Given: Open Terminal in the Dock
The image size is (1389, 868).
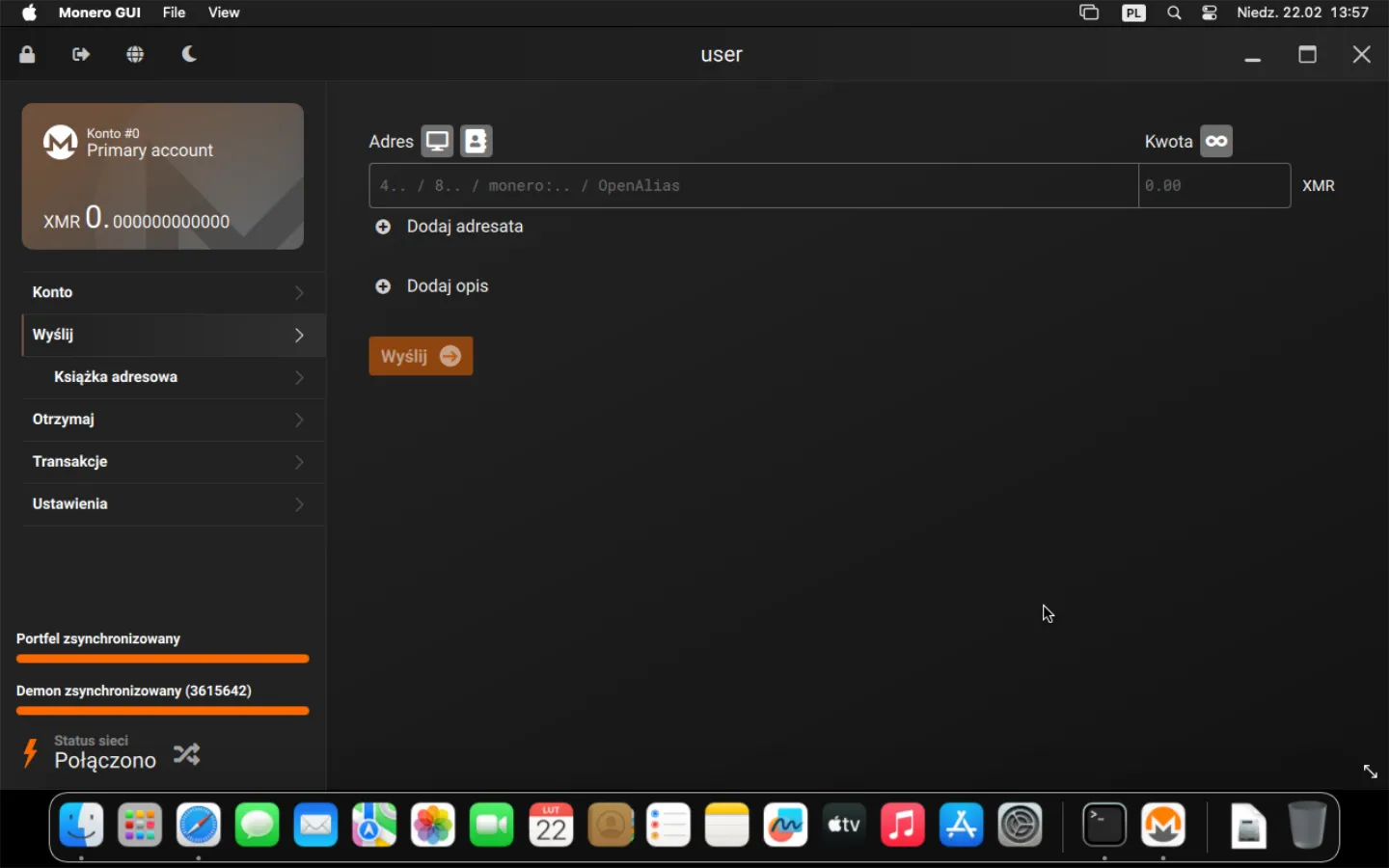Looking at the screenshot, I should pos(1104,826).
